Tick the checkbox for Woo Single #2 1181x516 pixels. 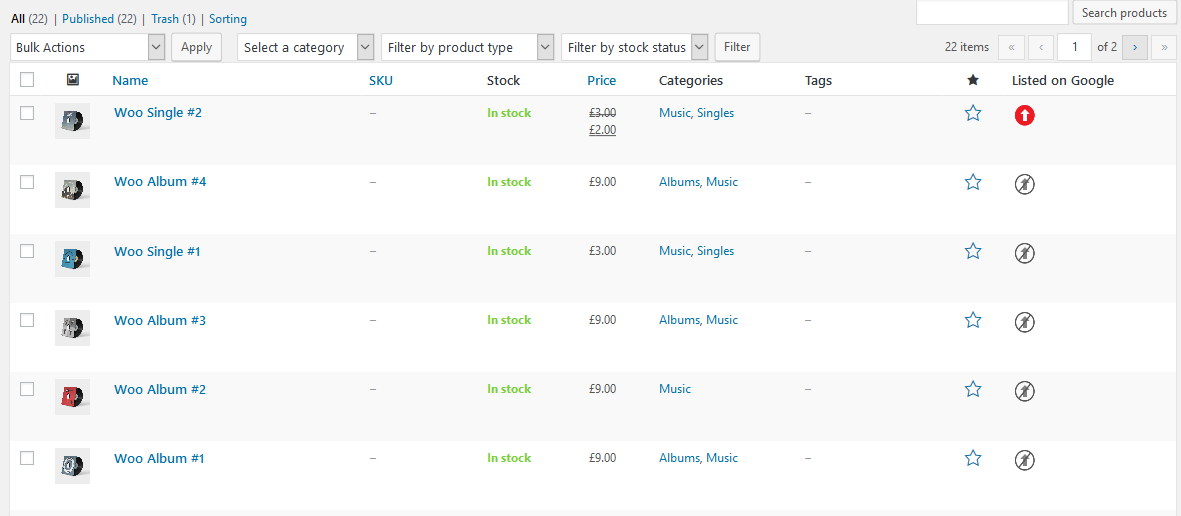pos(27,113)
